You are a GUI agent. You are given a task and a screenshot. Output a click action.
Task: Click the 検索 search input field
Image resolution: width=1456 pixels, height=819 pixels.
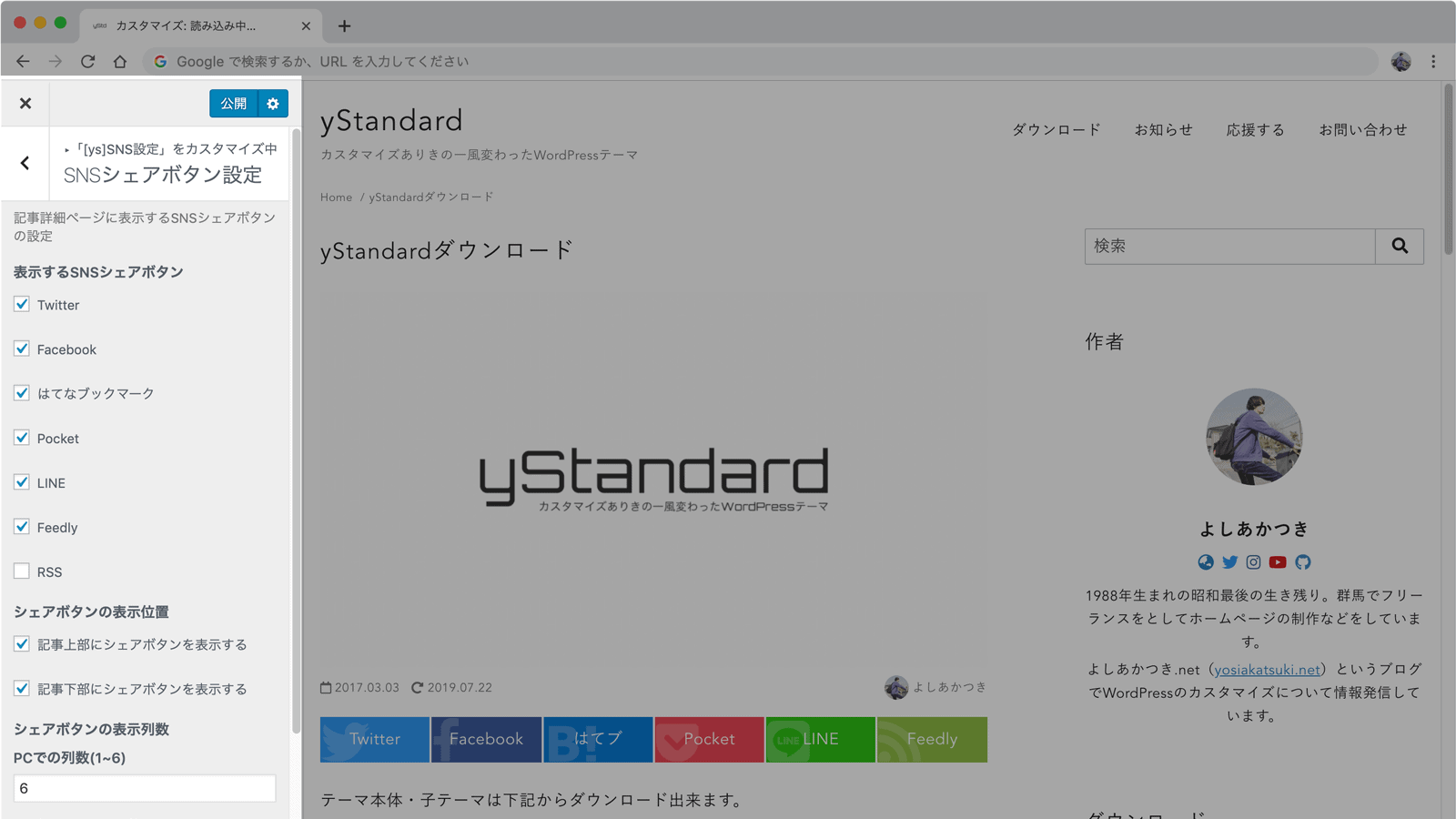pos(1230,247)
